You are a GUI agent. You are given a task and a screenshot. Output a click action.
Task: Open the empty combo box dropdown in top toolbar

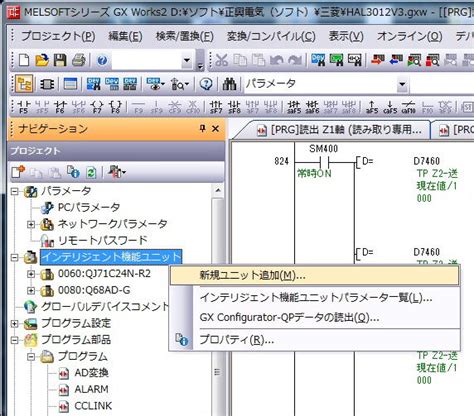pyautogui.click(x=187, y=60)
